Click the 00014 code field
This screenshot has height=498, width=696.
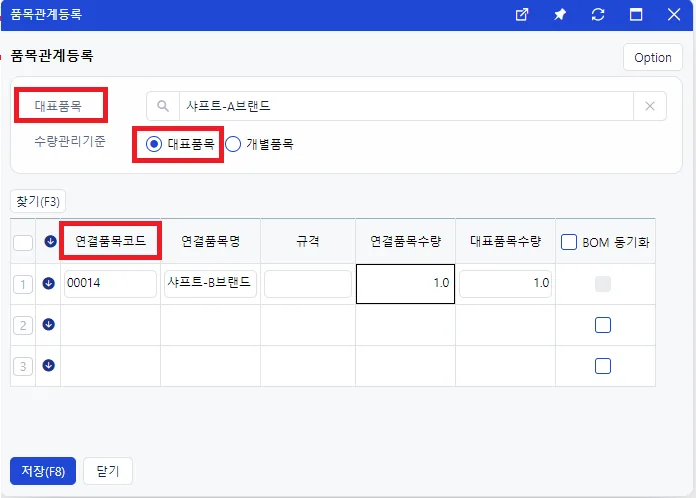click(110, 283)
